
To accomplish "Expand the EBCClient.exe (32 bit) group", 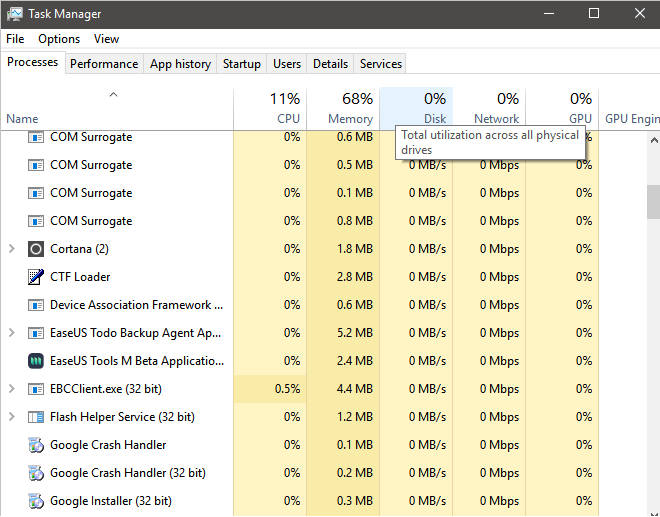I will (x=12, y=389).
